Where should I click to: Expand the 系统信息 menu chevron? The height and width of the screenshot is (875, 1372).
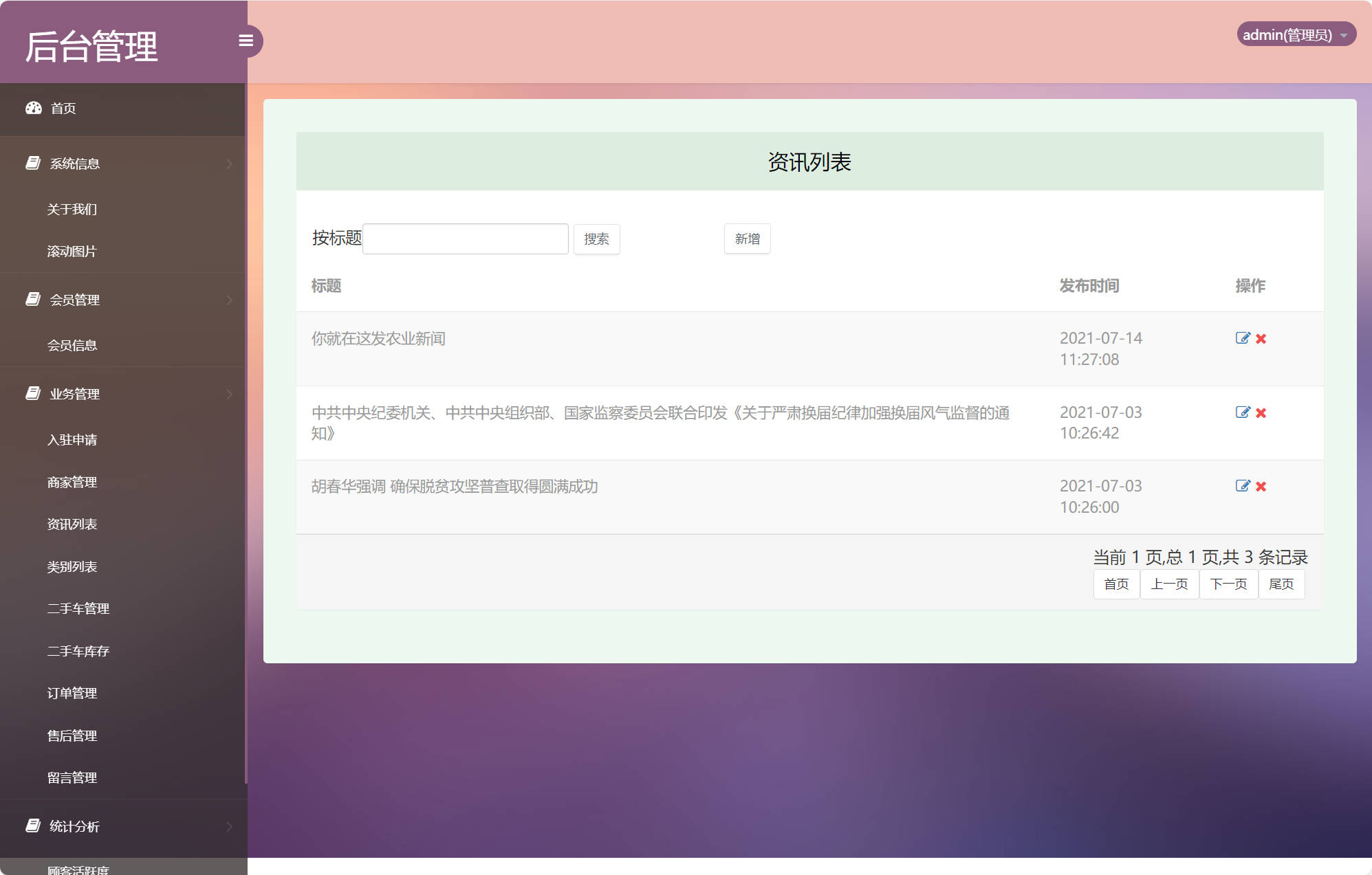(x=229, y=163)
